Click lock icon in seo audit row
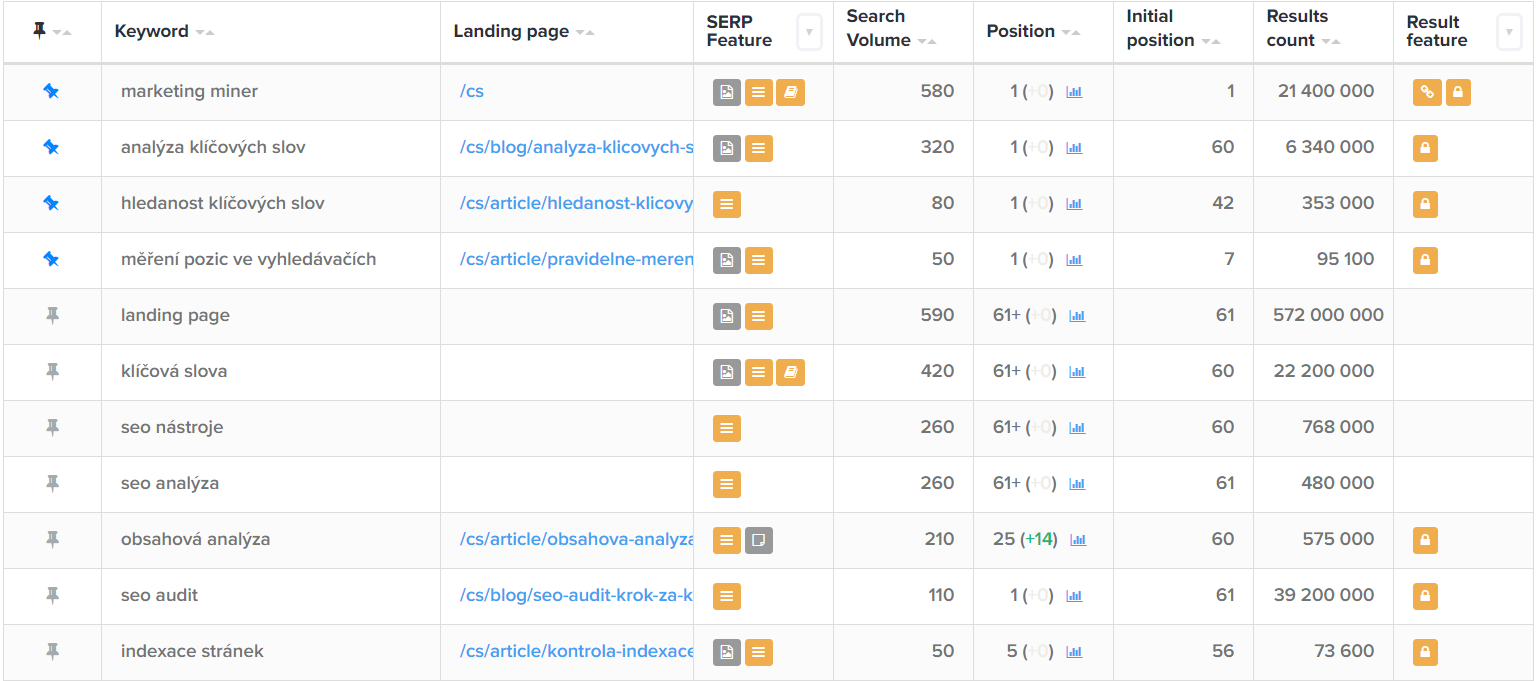The width and height of the screenshot is (1537, 681). tap(1426, 597)
